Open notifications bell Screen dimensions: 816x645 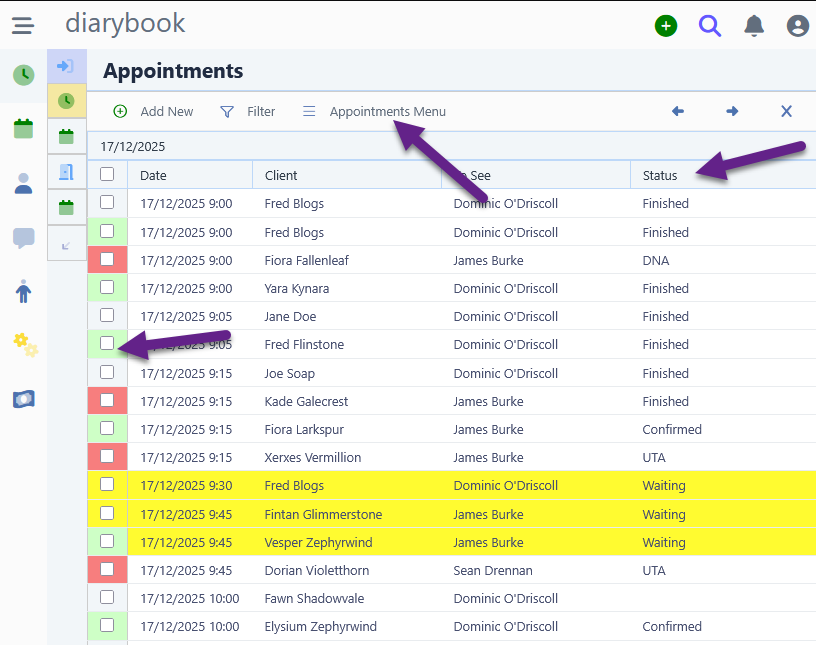(x=754, y=26)
